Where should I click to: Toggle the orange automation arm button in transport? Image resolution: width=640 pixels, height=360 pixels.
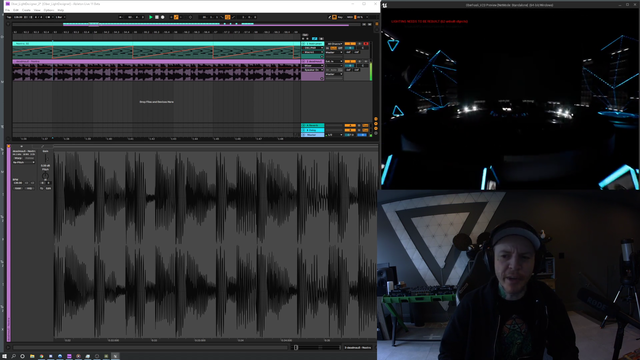(176, 17)
